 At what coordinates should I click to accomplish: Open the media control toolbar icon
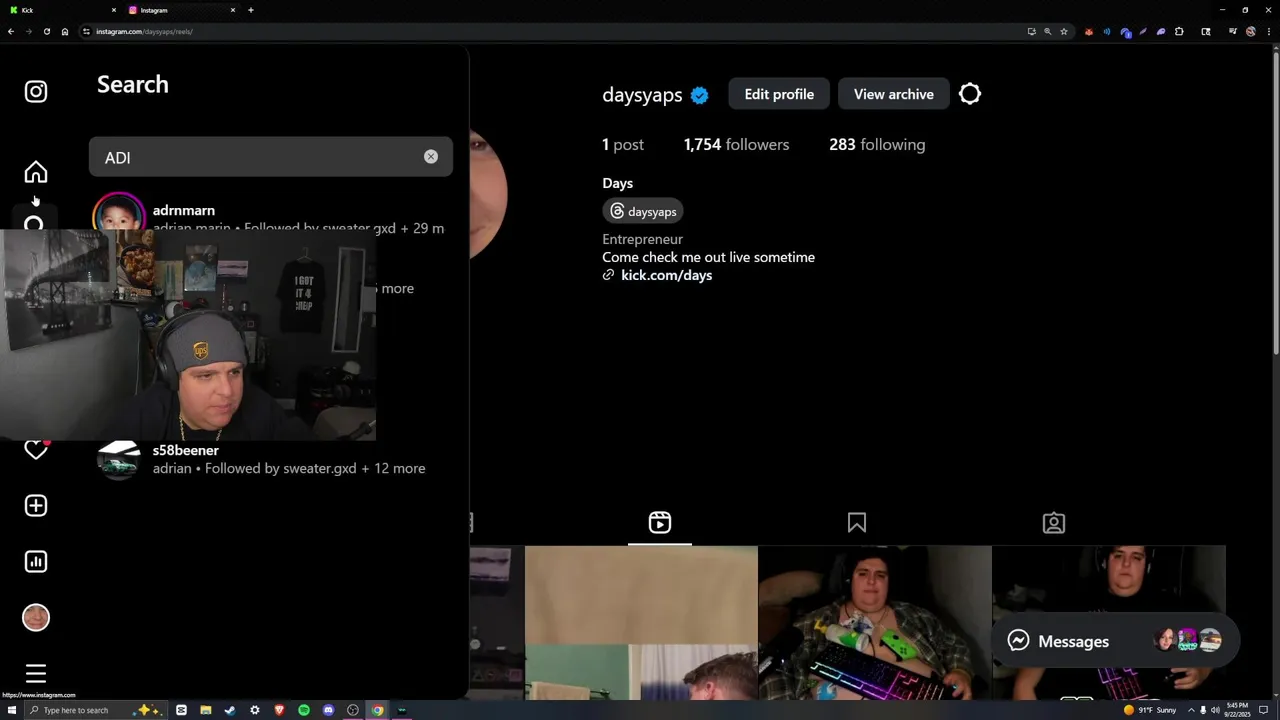(1233, 31)
